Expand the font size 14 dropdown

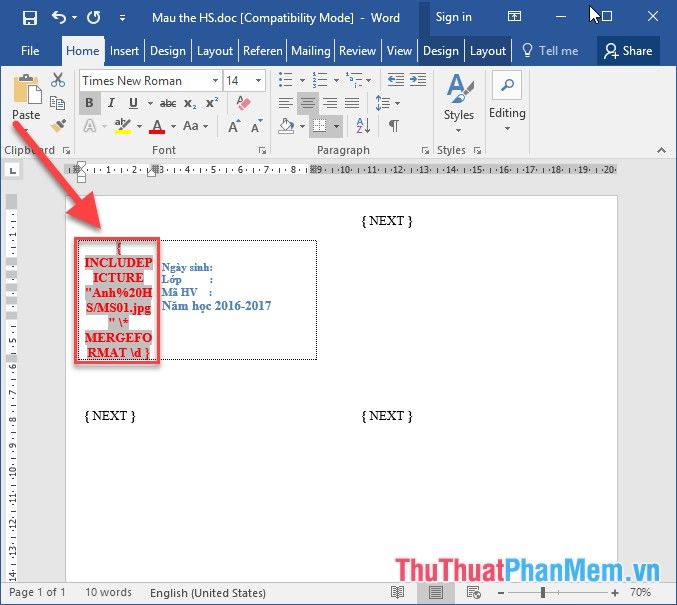pyautogui.click(x=259, y=81)
